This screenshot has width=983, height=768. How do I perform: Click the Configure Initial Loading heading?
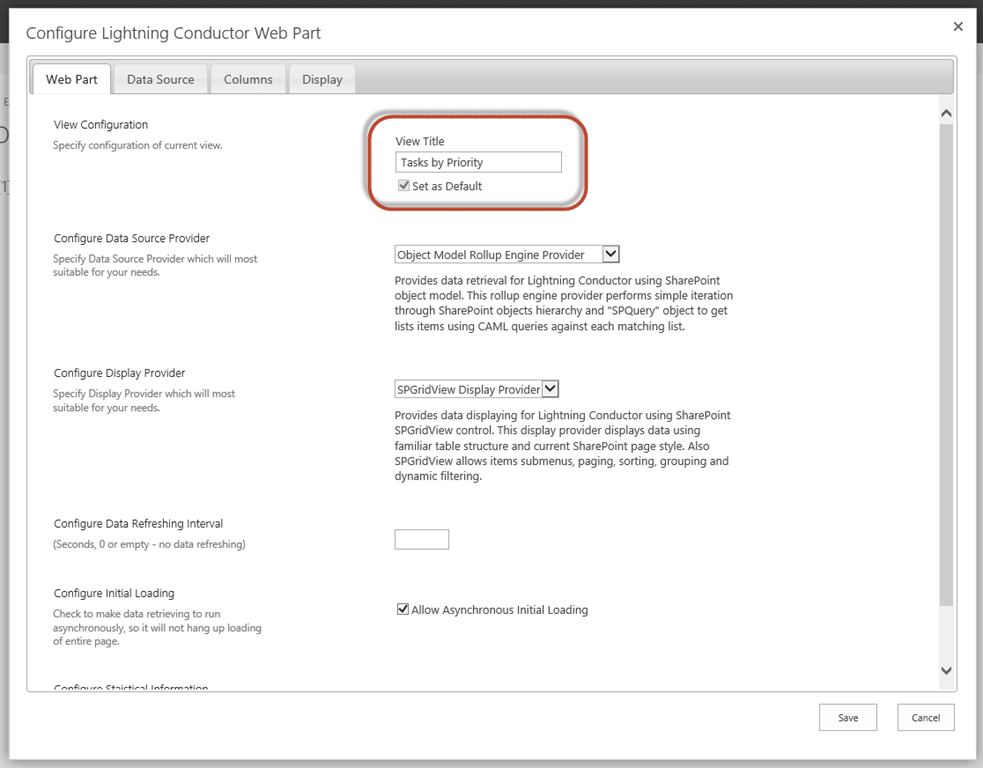click(114, 593)
